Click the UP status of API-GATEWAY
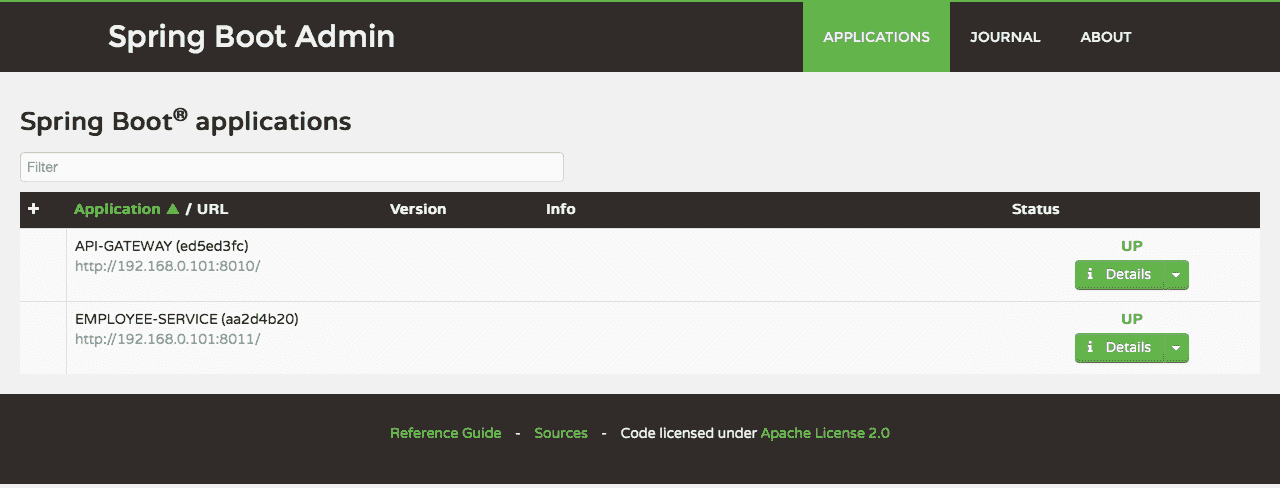Viewport: 1280px width, 488px height. 1132,246
